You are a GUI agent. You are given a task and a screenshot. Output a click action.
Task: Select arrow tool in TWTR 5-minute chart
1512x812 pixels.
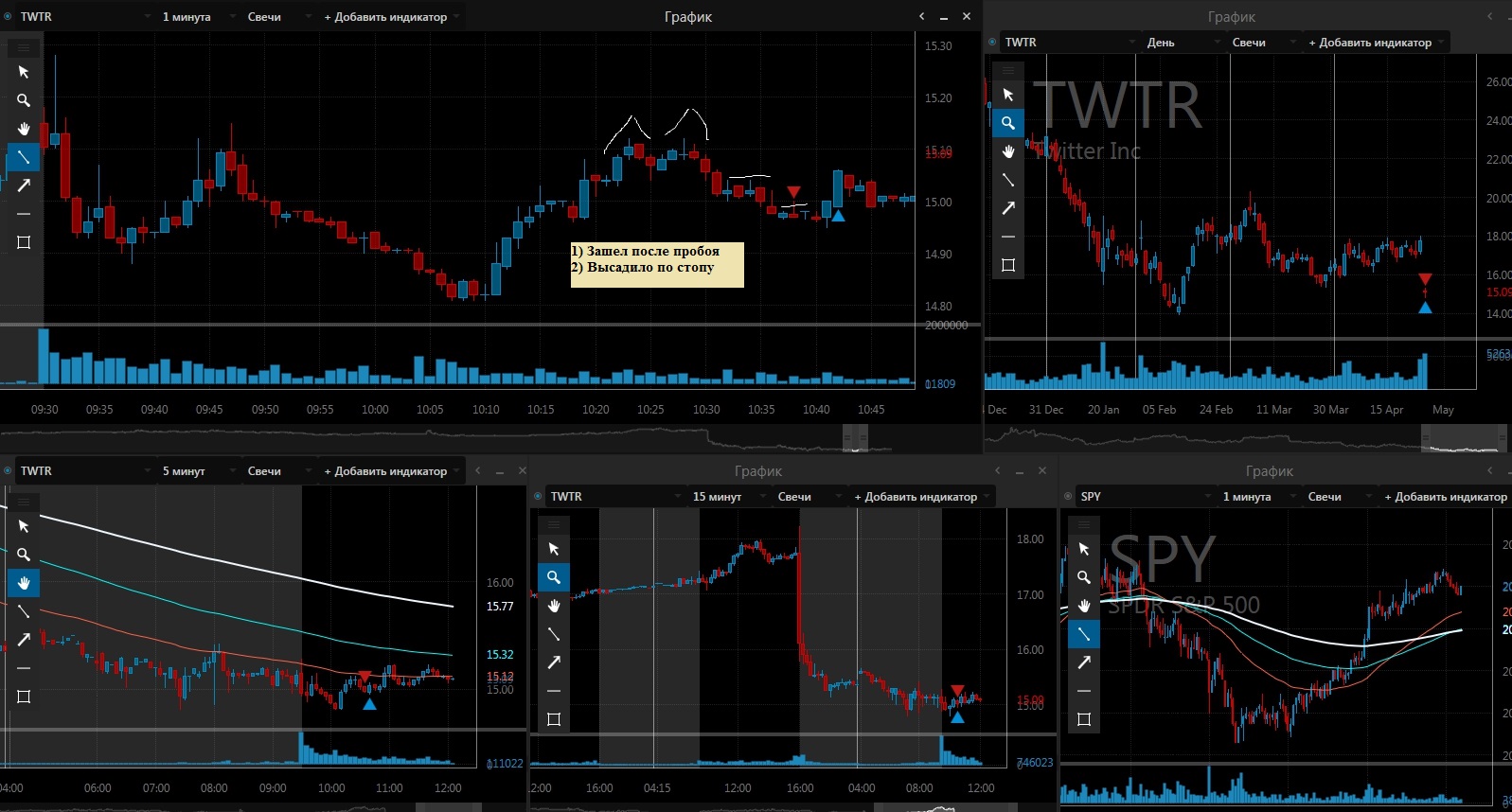coord(24,640)
